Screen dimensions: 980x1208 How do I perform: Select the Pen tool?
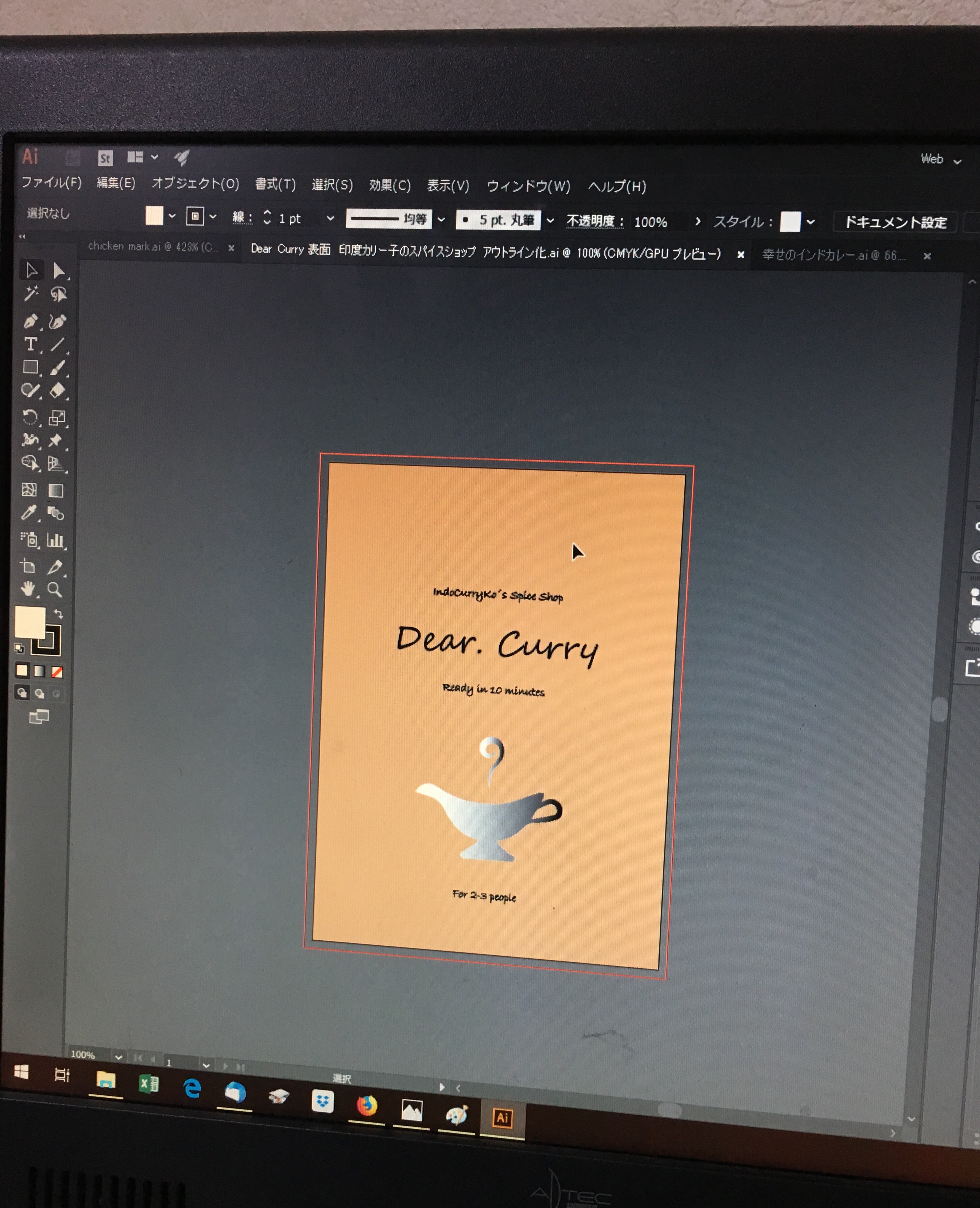[30, 321]
